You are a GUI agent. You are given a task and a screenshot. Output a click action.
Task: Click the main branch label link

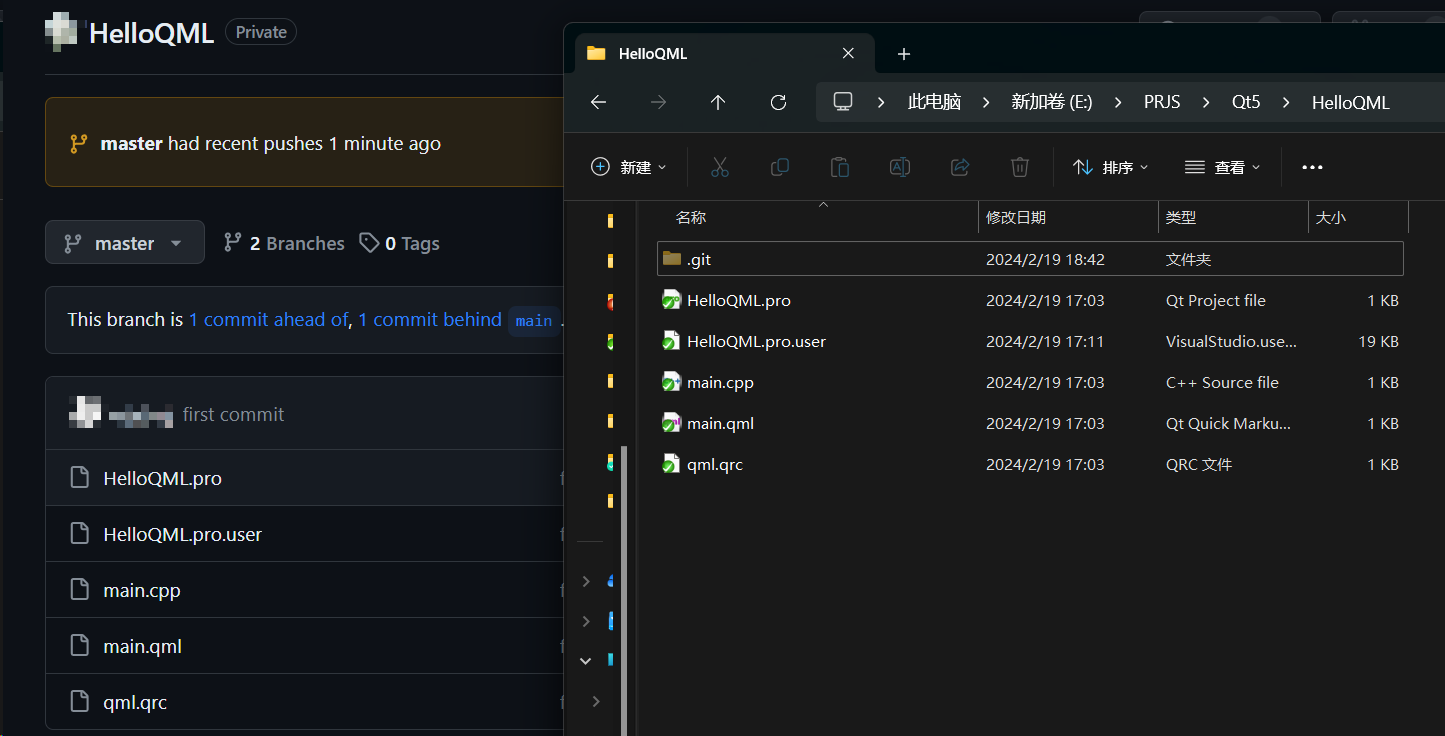coord(534,320)
